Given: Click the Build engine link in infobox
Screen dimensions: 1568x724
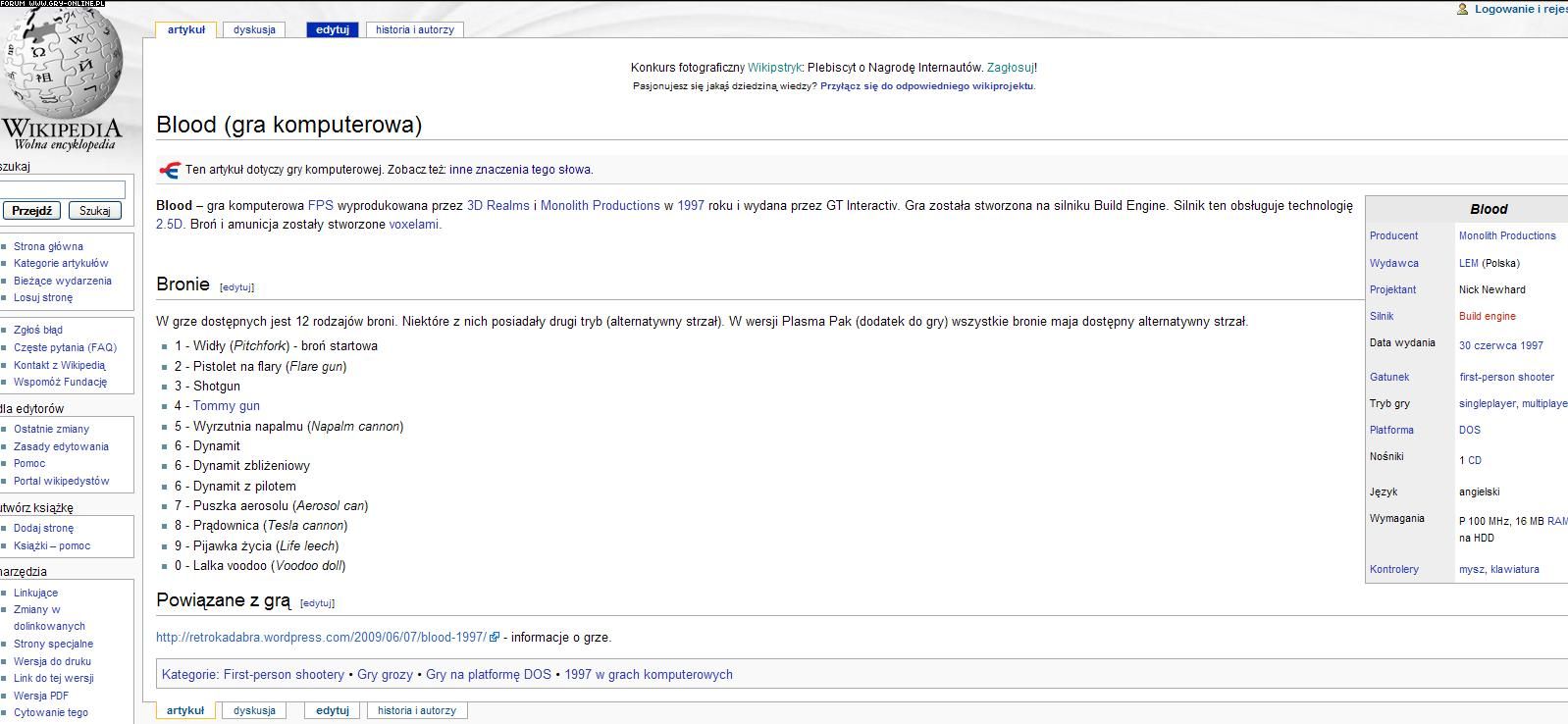Looking at the screenshot, I should (x=1487, y=316).
